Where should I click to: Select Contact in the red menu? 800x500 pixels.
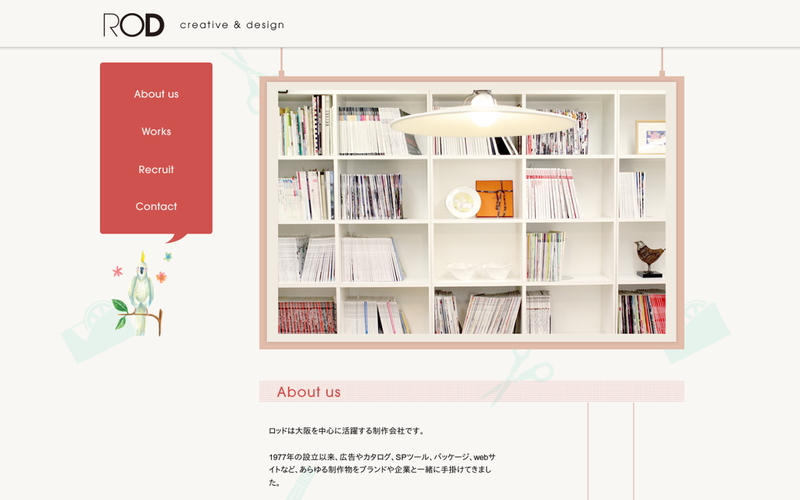(x=156, y=207)
